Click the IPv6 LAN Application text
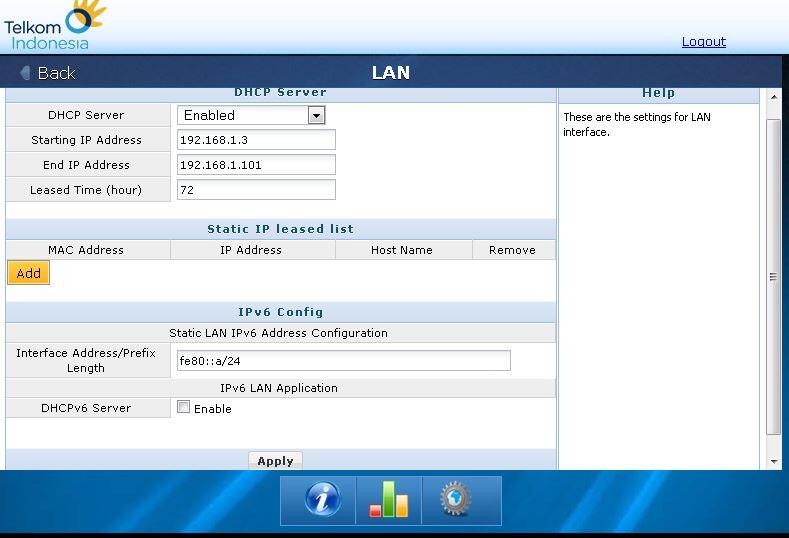This screenshot has height=538, width=789. click(x=279, y=388)
